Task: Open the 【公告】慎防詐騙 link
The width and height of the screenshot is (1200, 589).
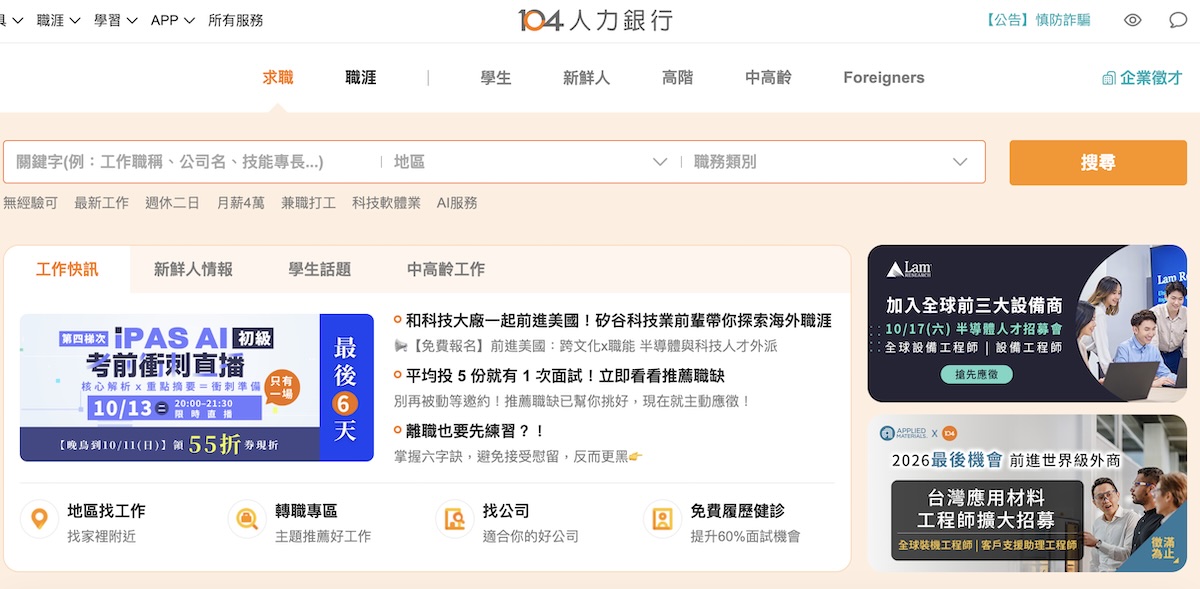Action: pos(1037,20)
